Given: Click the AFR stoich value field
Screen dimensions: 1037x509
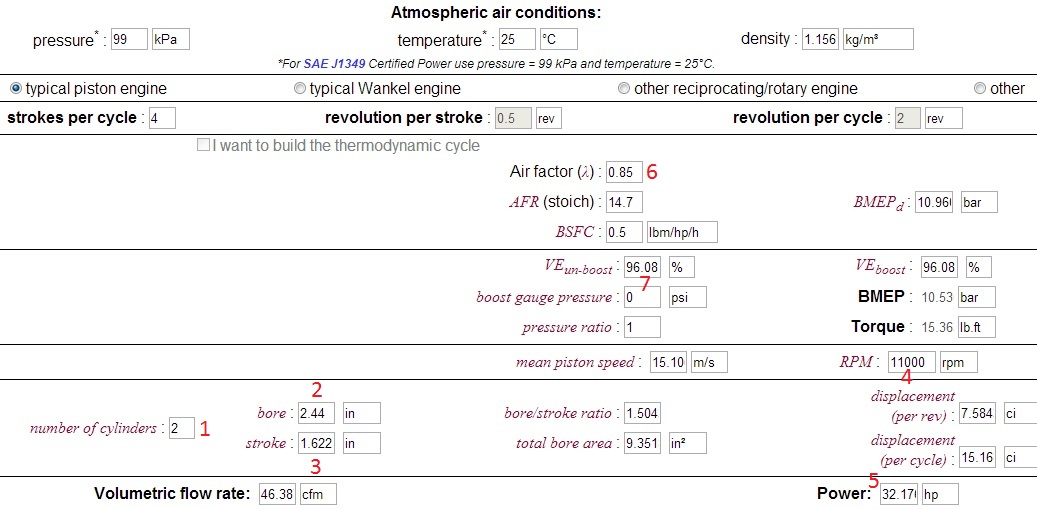Looking at the screenshot, I should (624, 203).
